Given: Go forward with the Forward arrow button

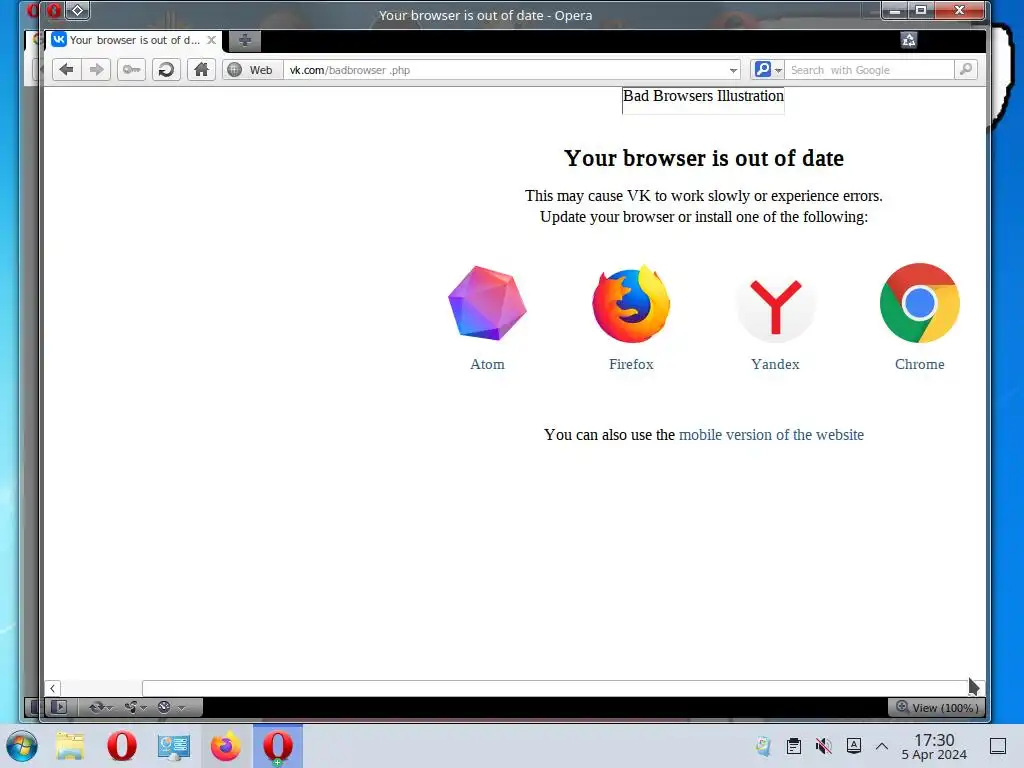Looking at the screenshot, I should click(96, 69).
